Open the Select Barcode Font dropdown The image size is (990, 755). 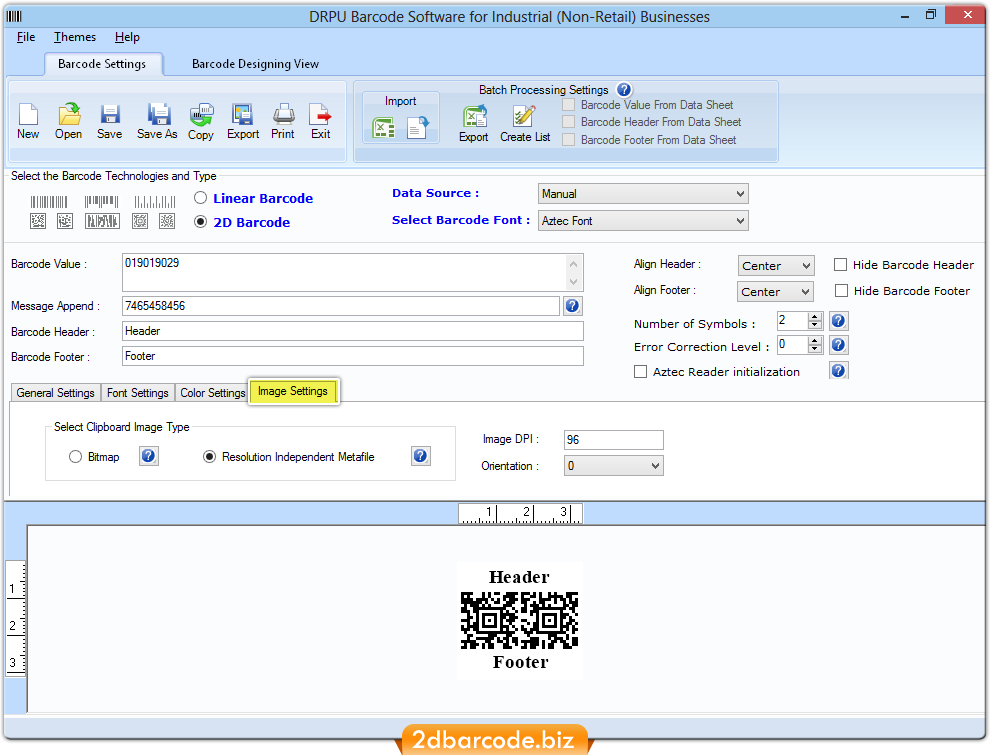(x=643, y=221)
